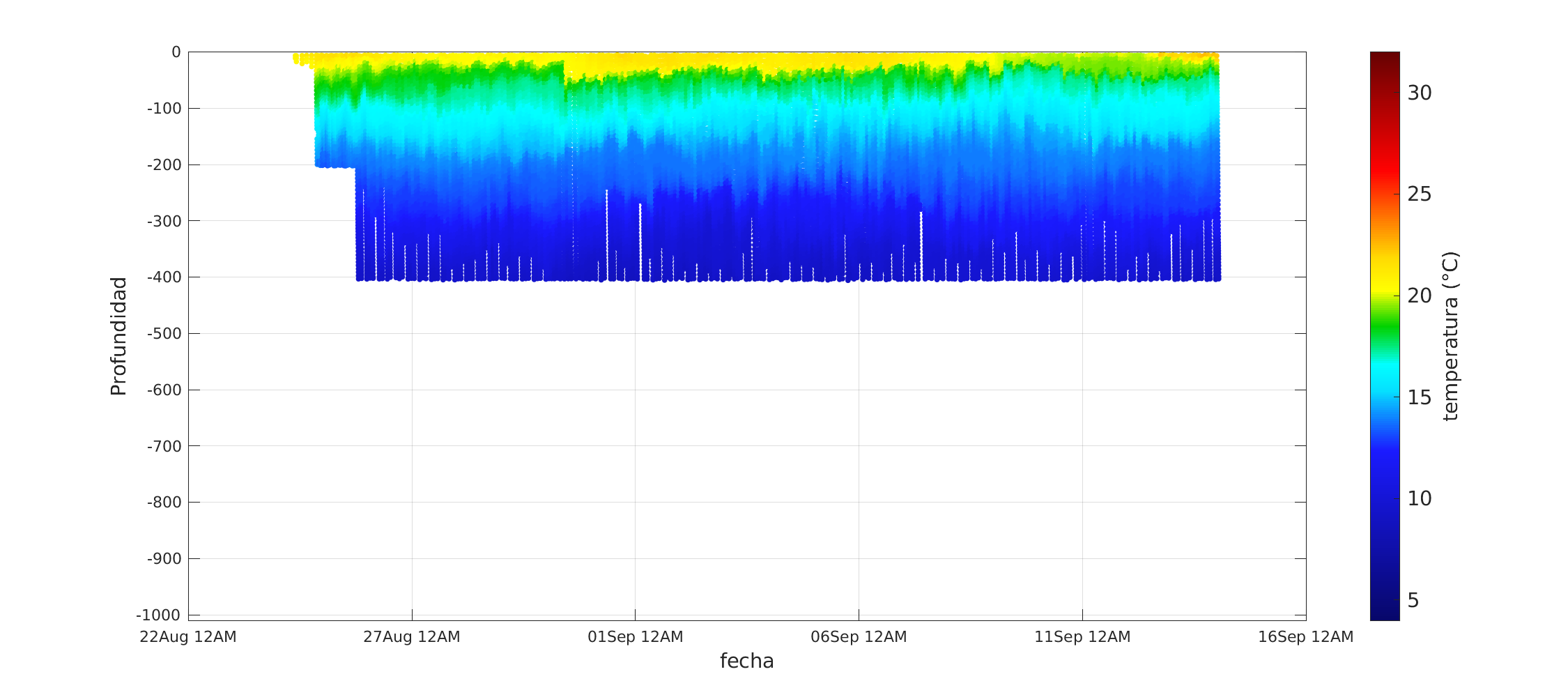Click the colorbar tick label '25'
The height and width of the screenshot is (697, 1568).
pyautogui.click(x=1419, y=194)
